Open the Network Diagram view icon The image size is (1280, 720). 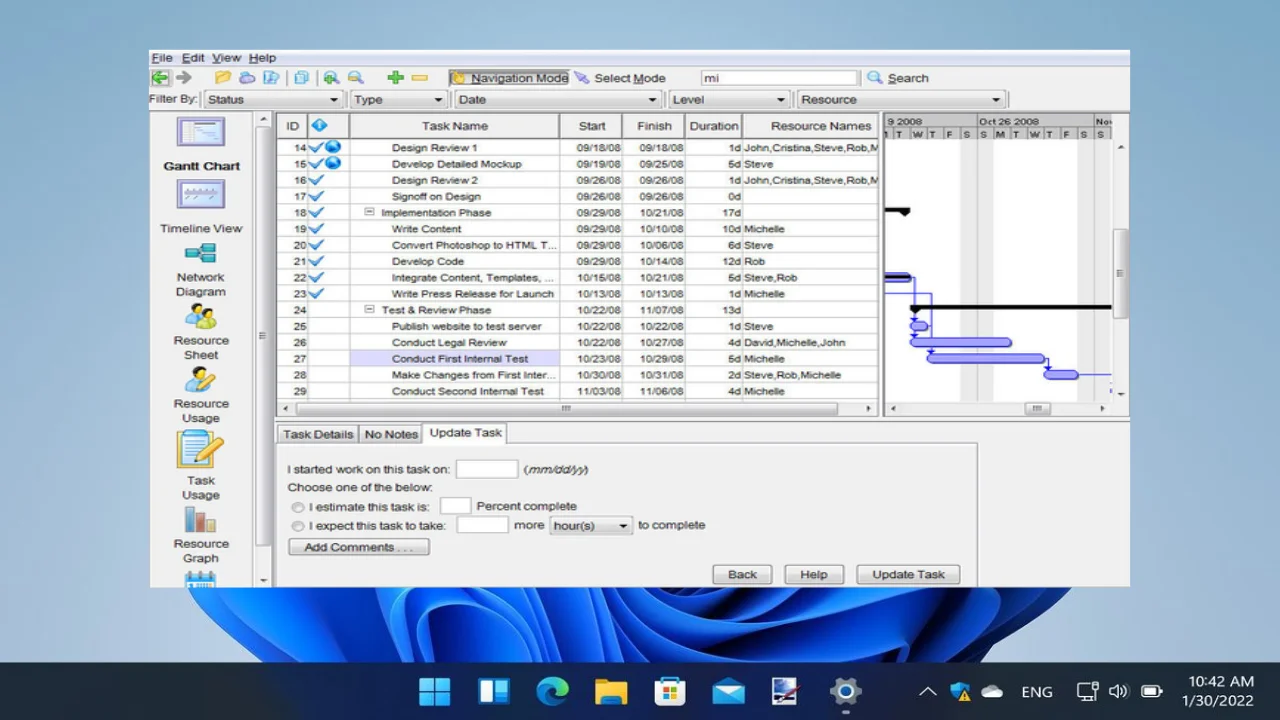point(201,253)
